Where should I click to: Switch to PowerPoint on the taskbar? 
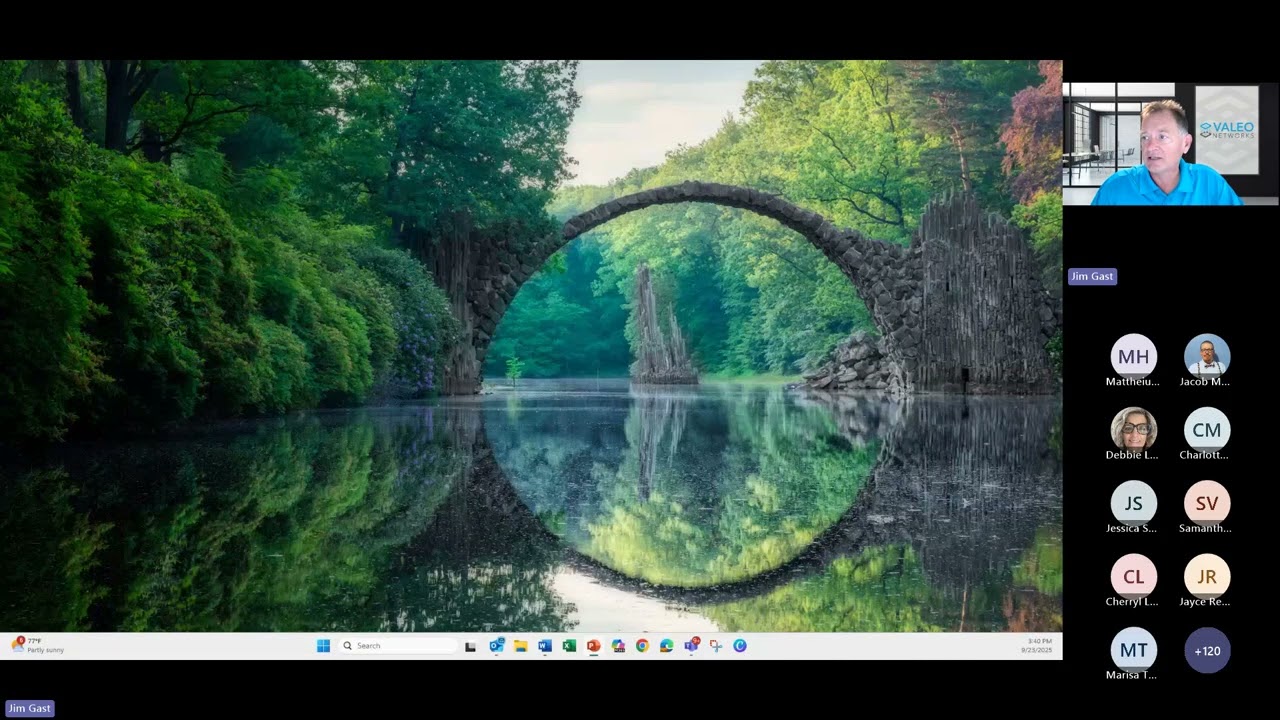point(593,646)
